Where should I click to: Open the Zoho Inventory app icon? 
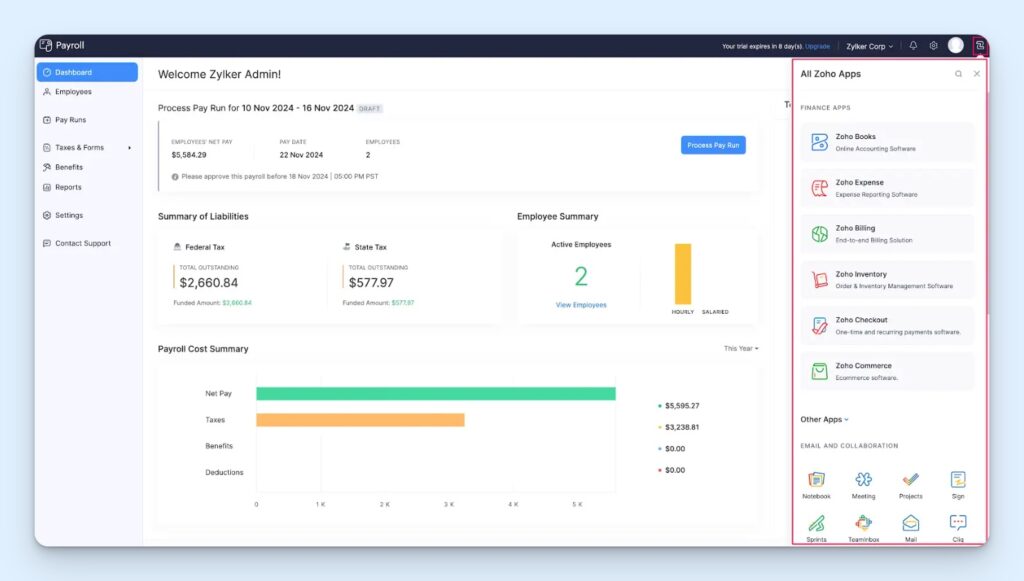click(x=819, y=279)
